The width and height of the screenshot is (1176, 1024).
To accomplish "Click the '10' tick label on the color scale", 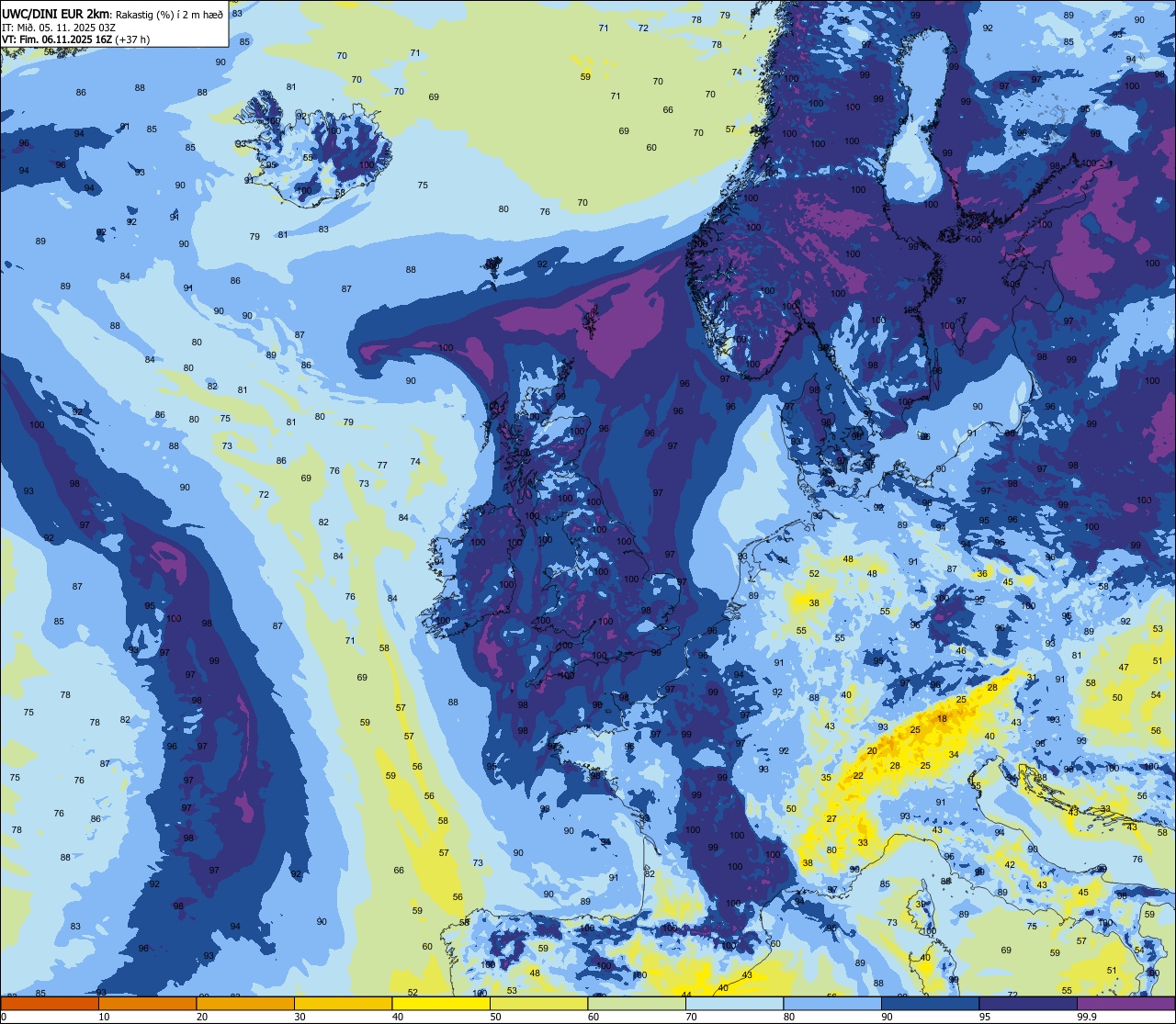I will click(x=105, y=1017).
